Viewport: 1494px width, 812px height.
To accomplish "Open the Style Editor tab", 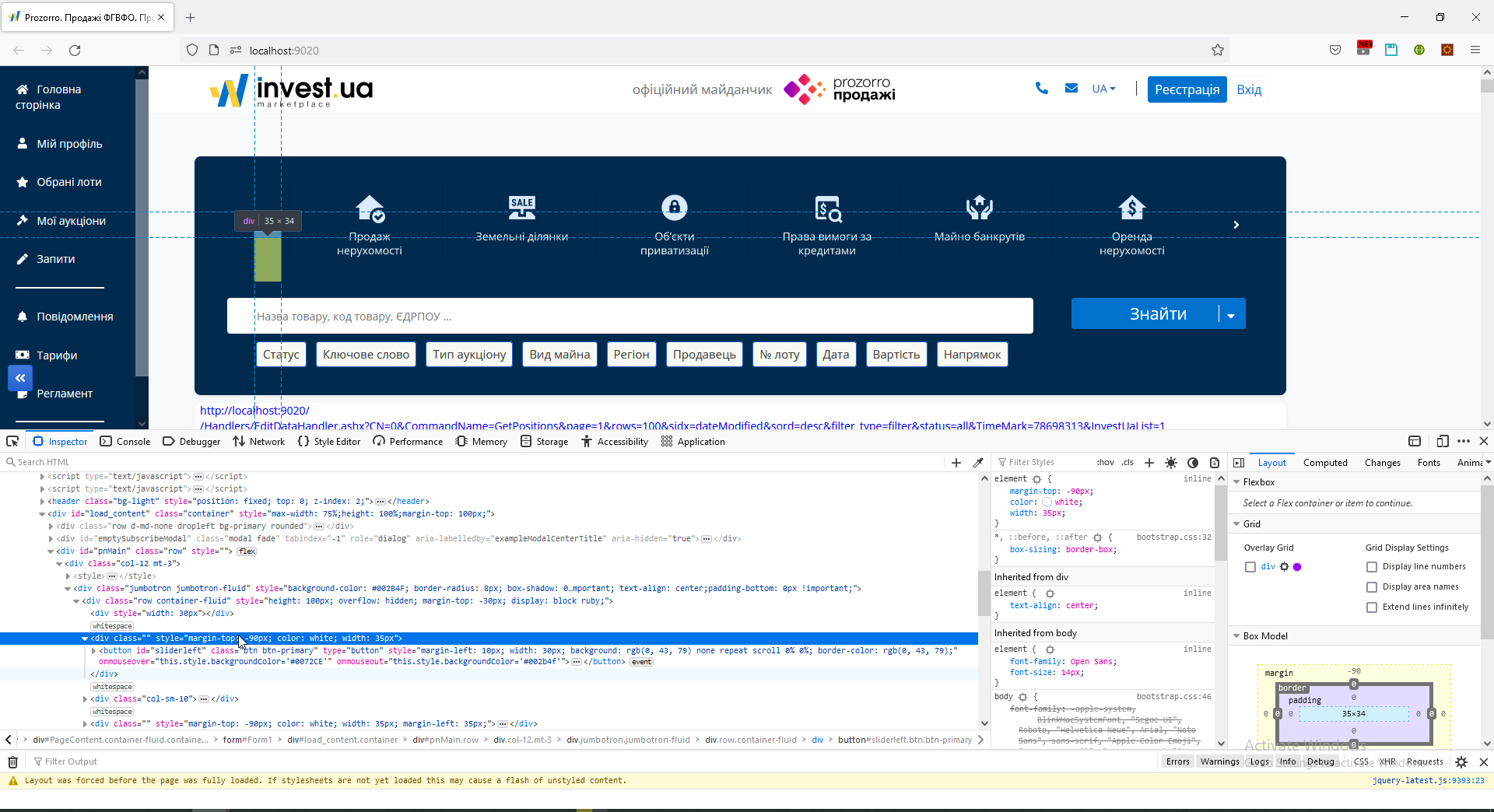I will pos(329,441).
